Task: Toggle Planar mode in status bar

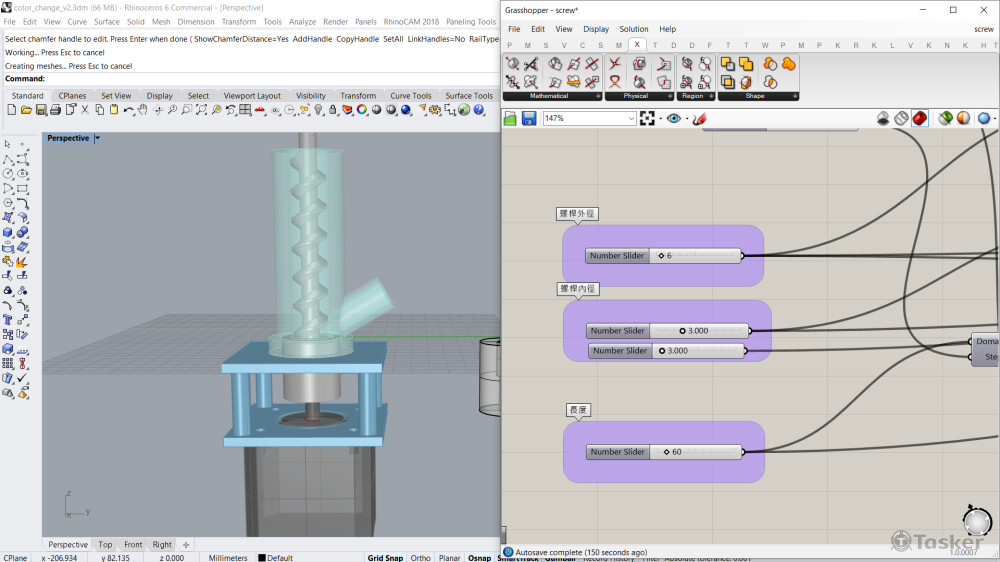Action: click(x=449, y=558)
